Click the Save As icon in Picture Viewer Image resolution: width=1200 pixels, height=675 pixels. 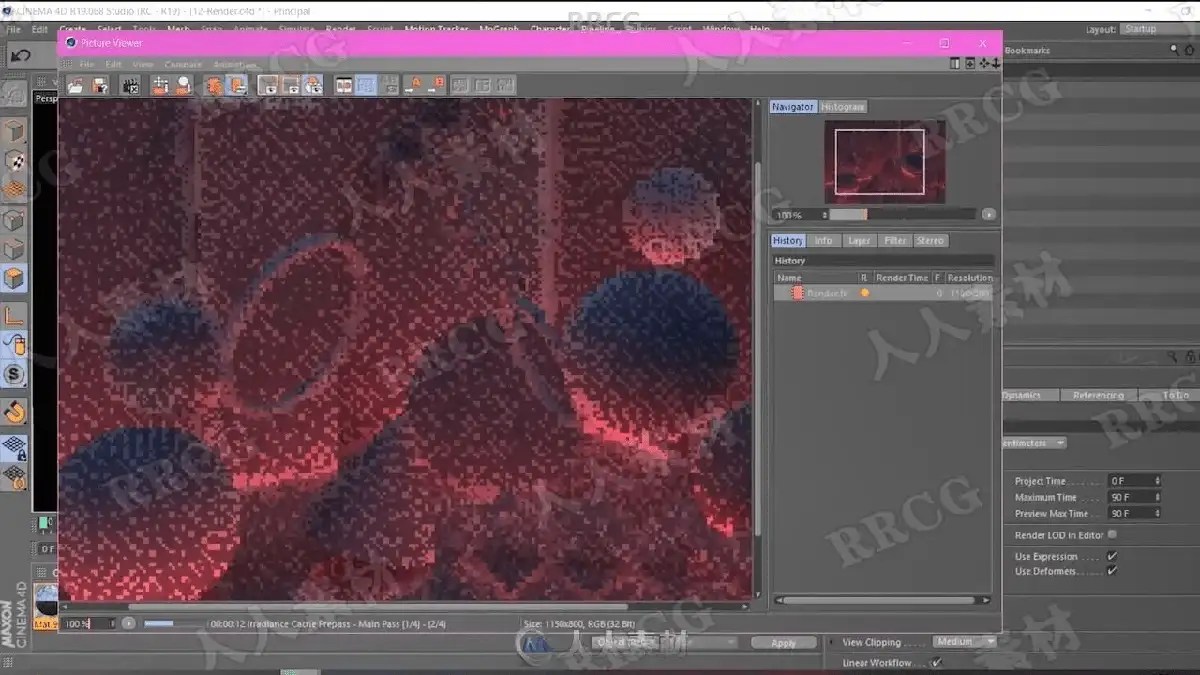[x=100, y=86]
